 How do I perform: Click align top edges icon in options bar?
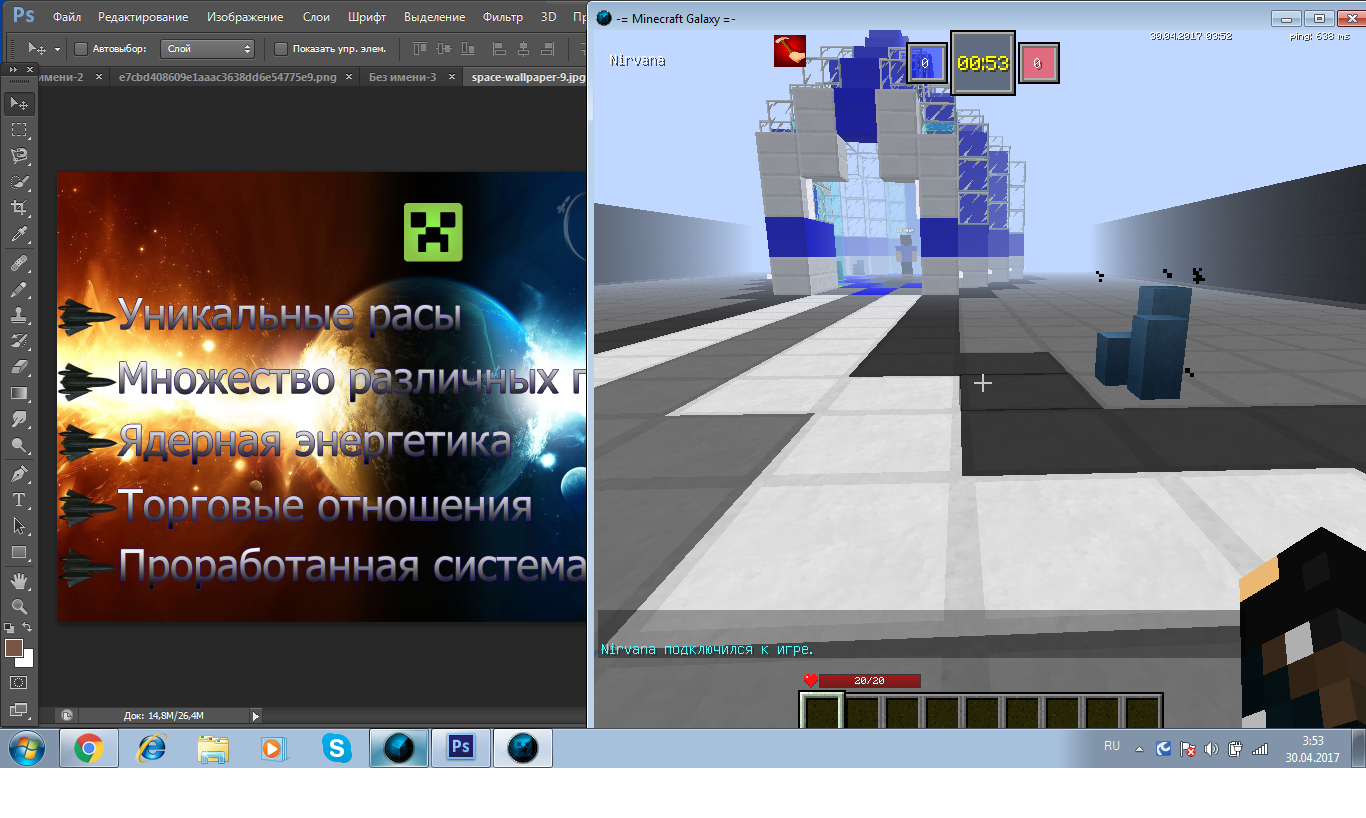pos(419,48)
